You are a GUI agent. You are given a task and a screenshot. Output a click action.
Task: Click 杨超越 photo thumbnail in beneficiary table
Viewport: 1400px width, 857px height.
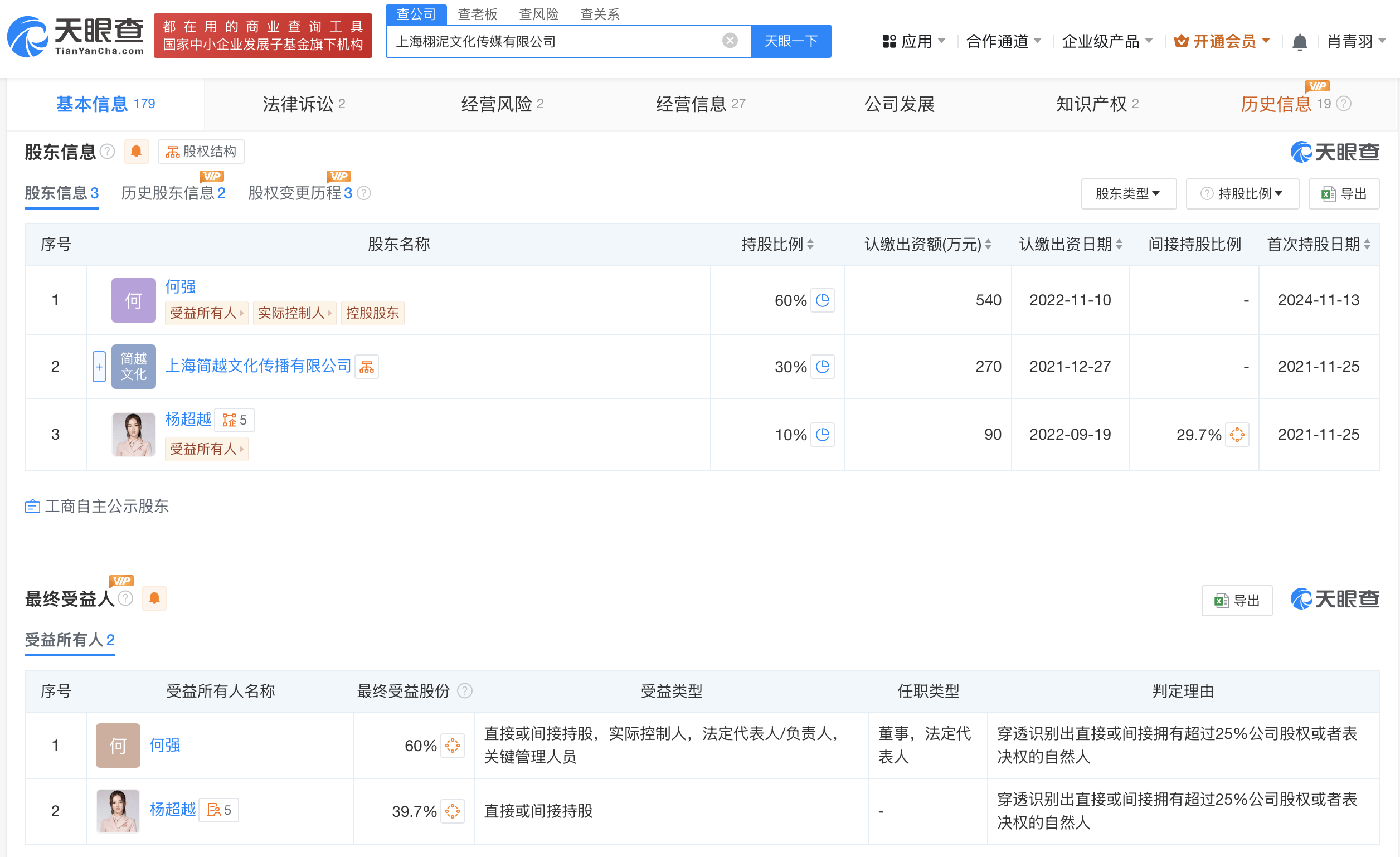click(118, 811)
